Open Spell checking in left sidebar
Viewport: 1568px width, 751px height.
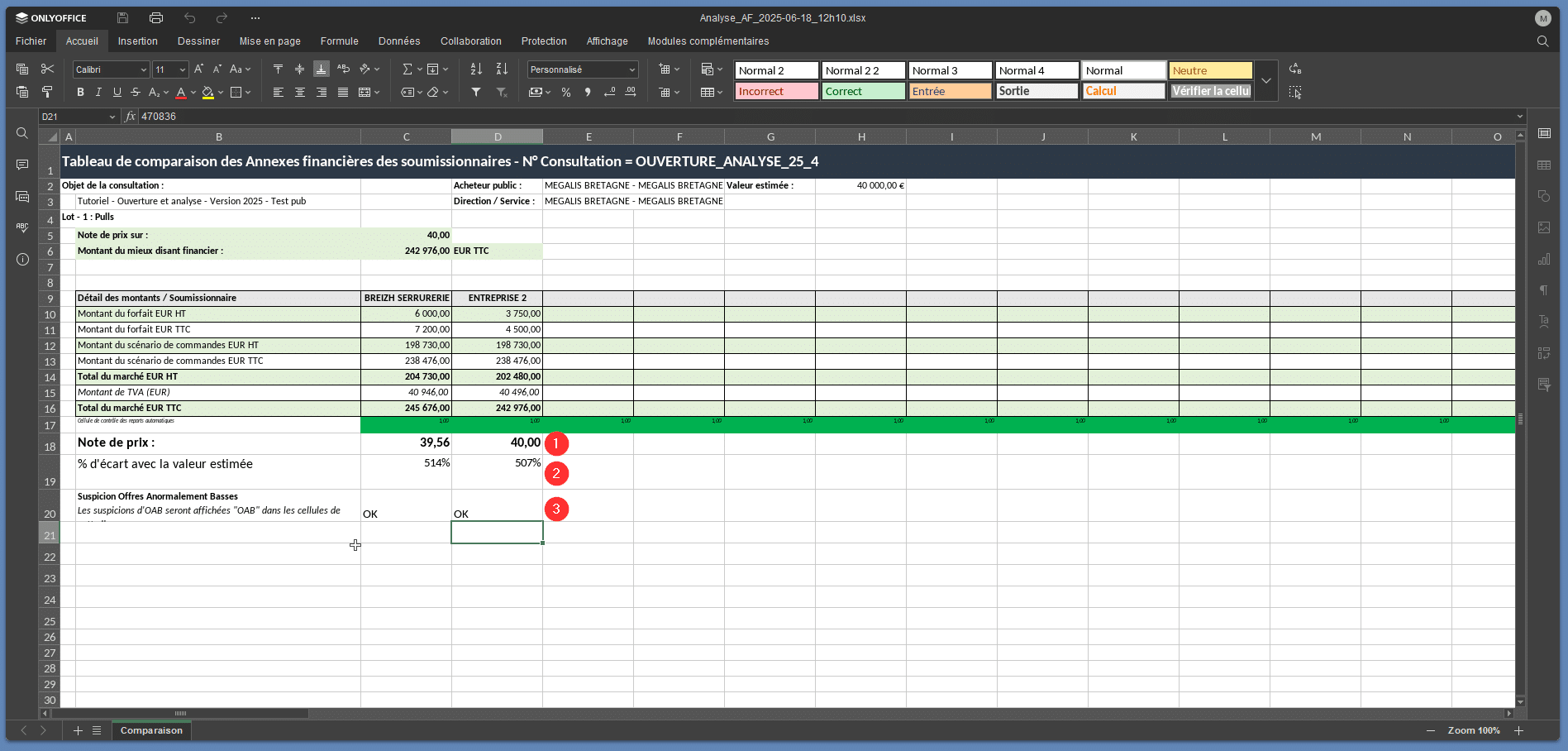[22, 227]
